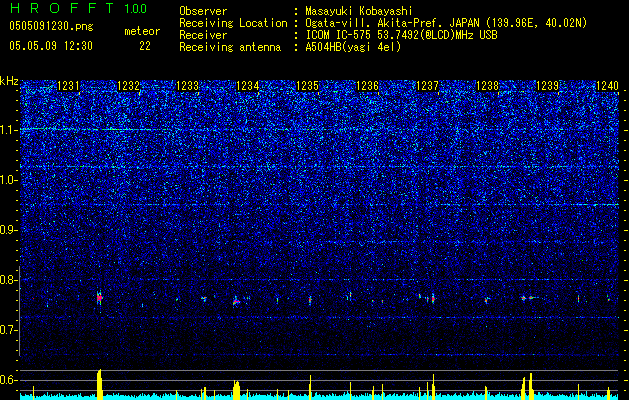Click the Observer label

click(x=203, y=11)
